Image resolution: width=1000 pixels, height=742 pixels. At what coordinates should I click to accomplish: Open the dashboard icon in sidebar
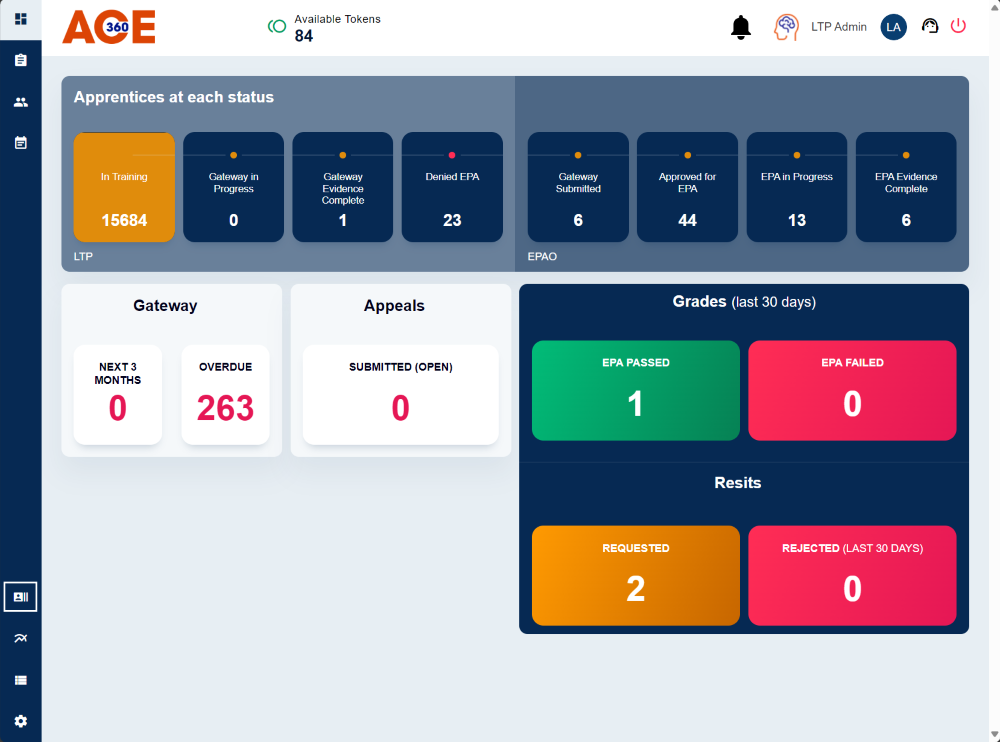20,19
